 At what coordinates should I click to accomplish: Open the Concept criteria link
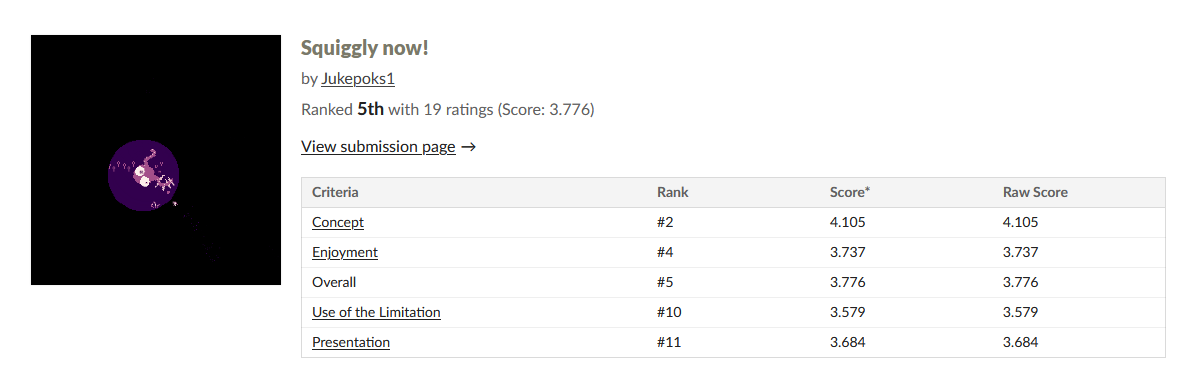(x=338, y=222)
